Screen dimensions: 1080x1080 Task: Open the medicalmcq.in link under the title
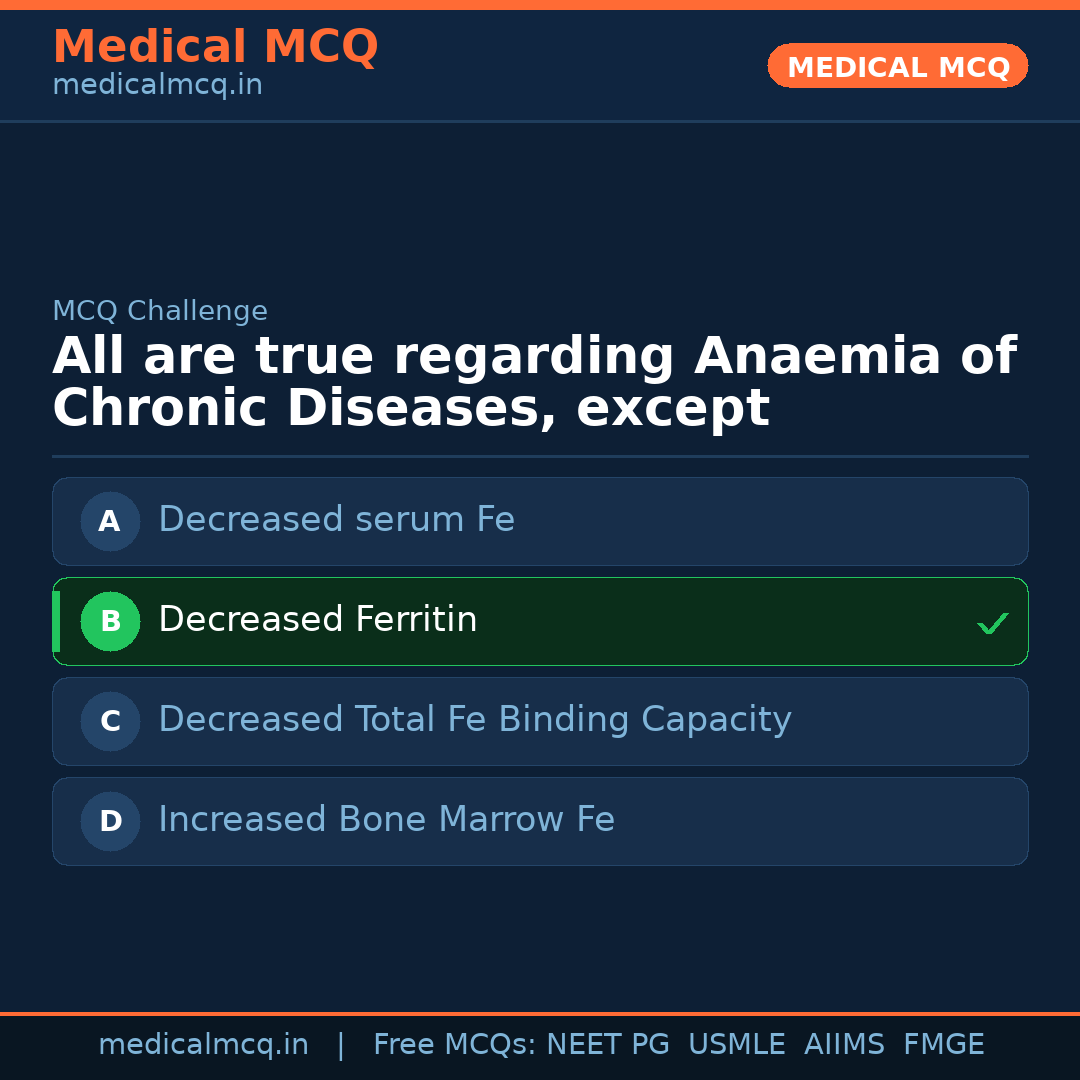[157, 85]
